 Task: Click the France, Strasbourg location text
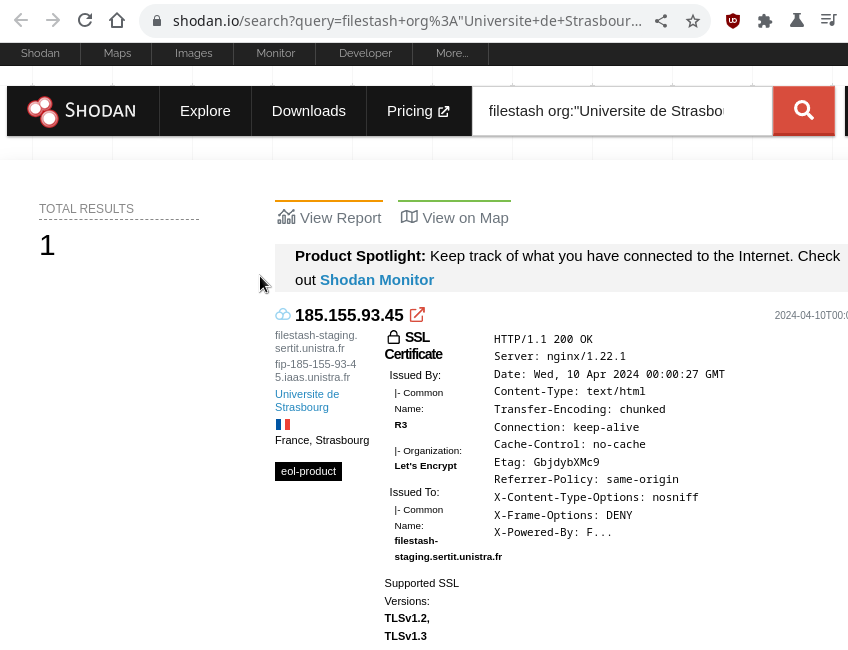pyautogui.click(x=322, y=440)
